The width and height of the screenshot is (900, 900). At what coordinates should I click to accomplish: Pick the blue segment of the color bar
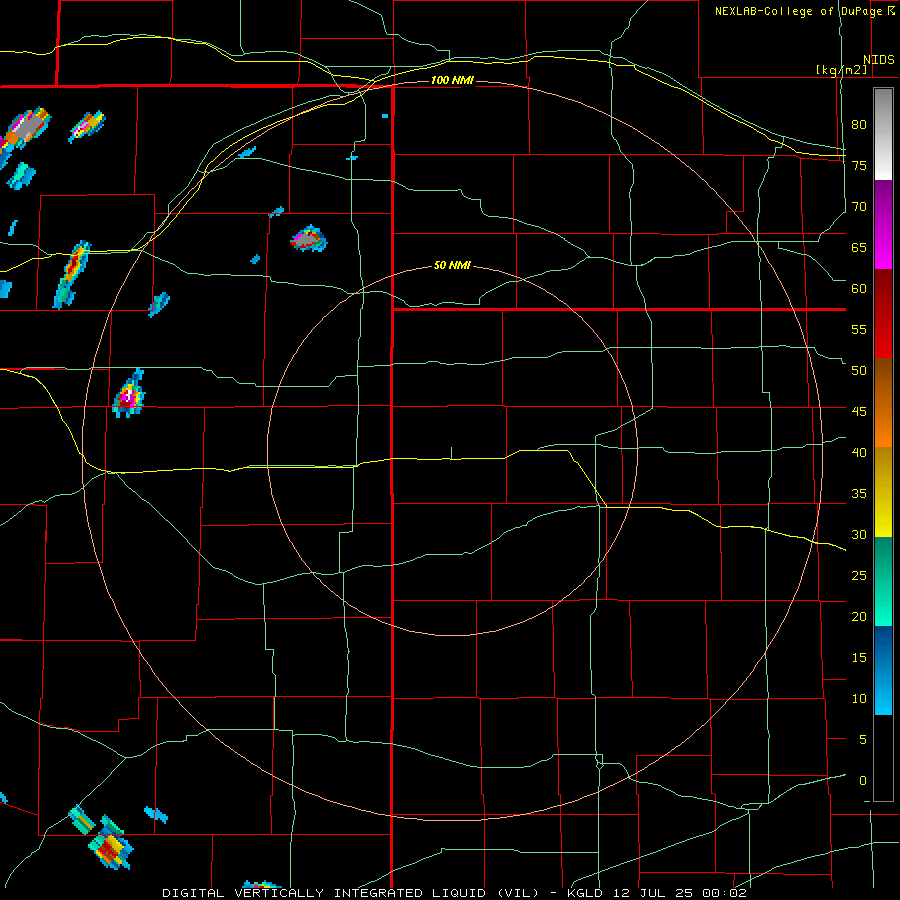point(883,670)
